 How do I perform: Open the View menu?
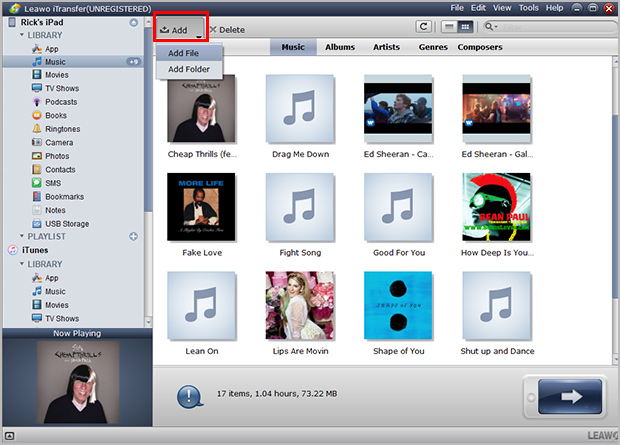(x=502, y=8)
